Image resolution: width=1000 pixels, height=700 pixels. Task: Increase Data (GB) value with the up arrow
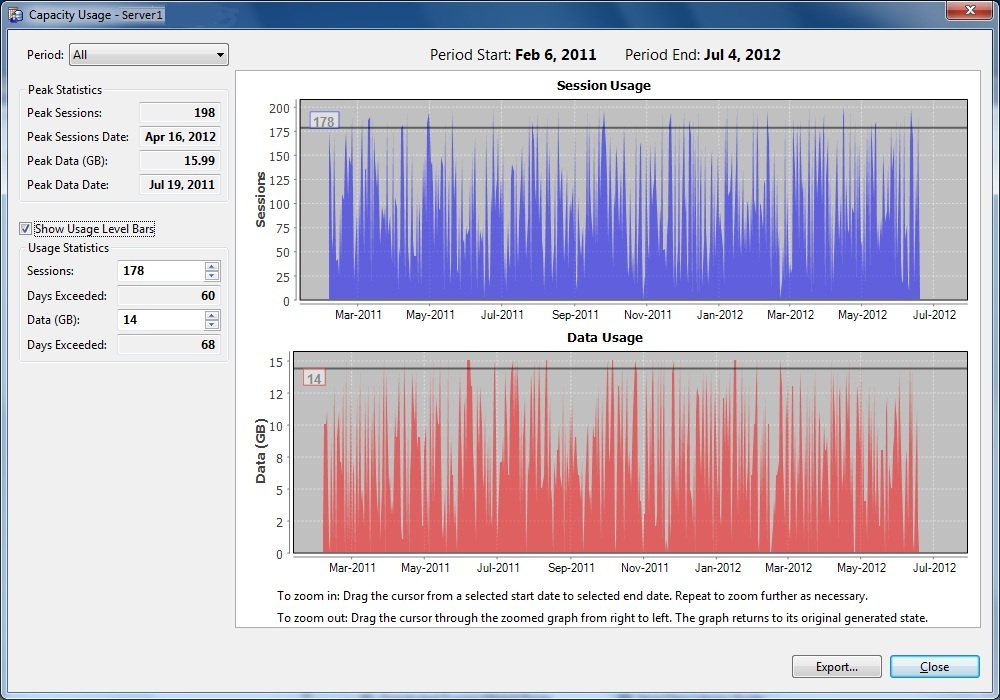click(x=211, y=315)
